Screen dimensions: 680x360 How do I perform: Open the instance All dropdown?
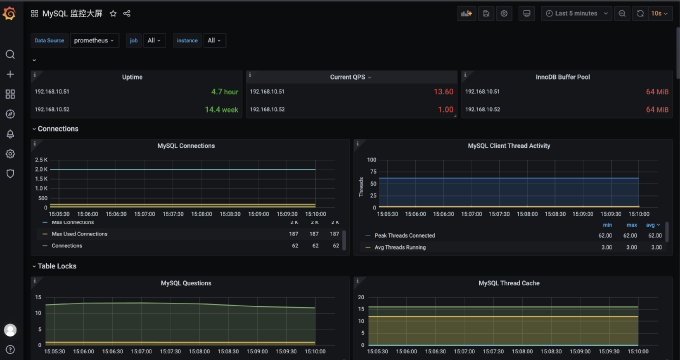pyautogui.click(x=214, y=40)
